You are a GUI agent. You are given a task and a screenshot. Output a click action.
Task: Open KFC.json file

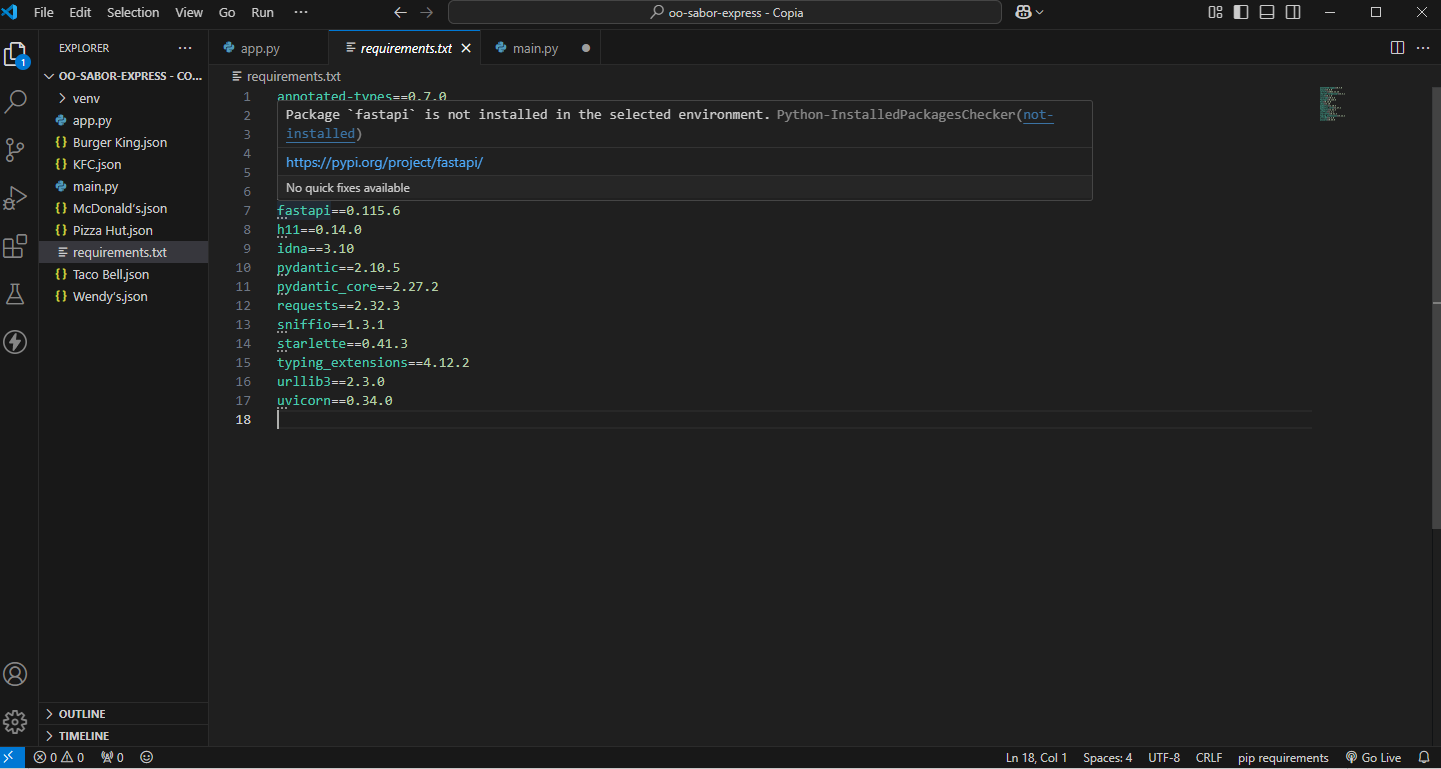click(123, 164)
